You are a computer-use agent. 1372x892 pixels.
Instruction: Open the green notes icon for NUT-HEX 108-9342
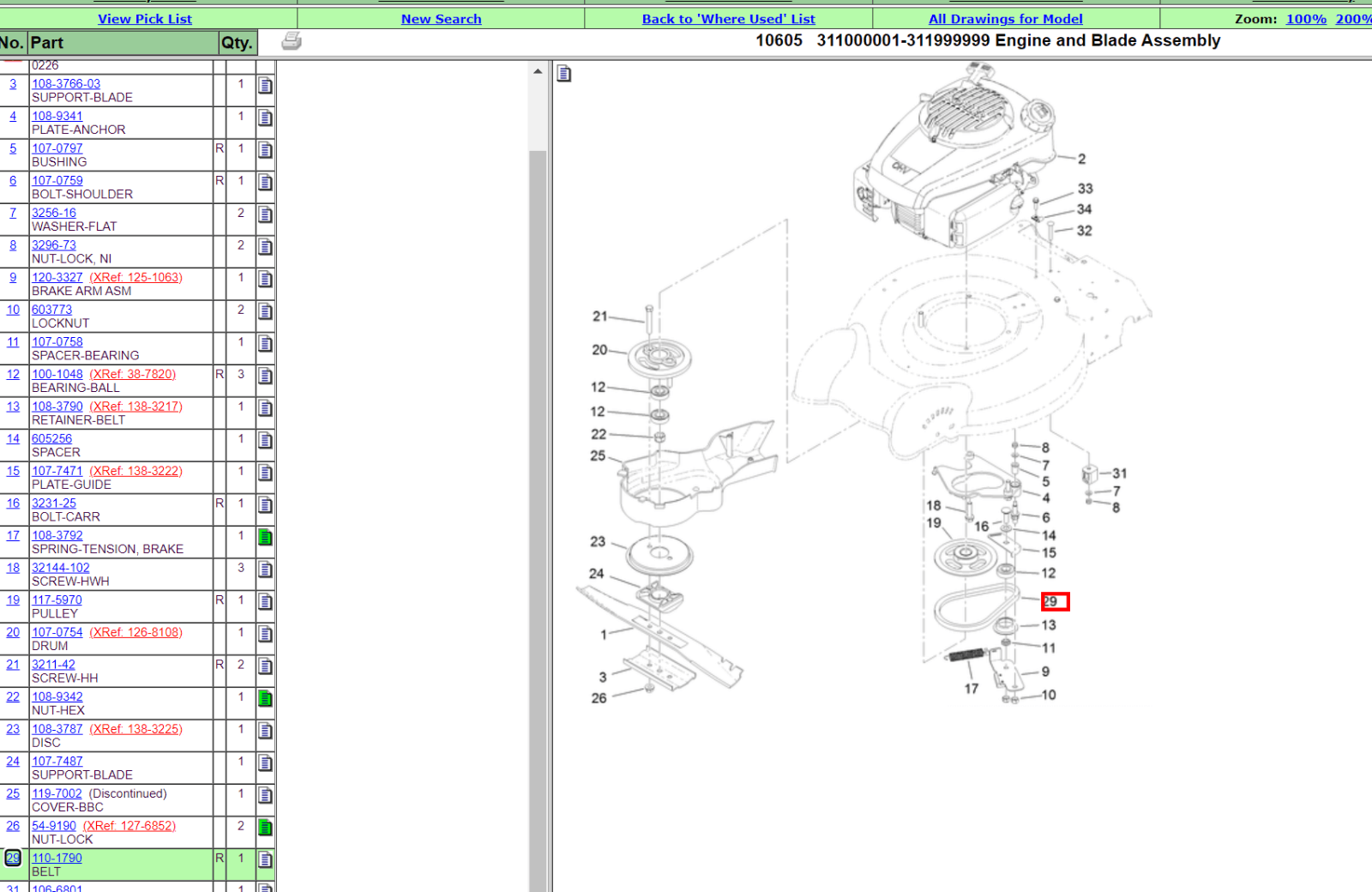click(265, 699)
